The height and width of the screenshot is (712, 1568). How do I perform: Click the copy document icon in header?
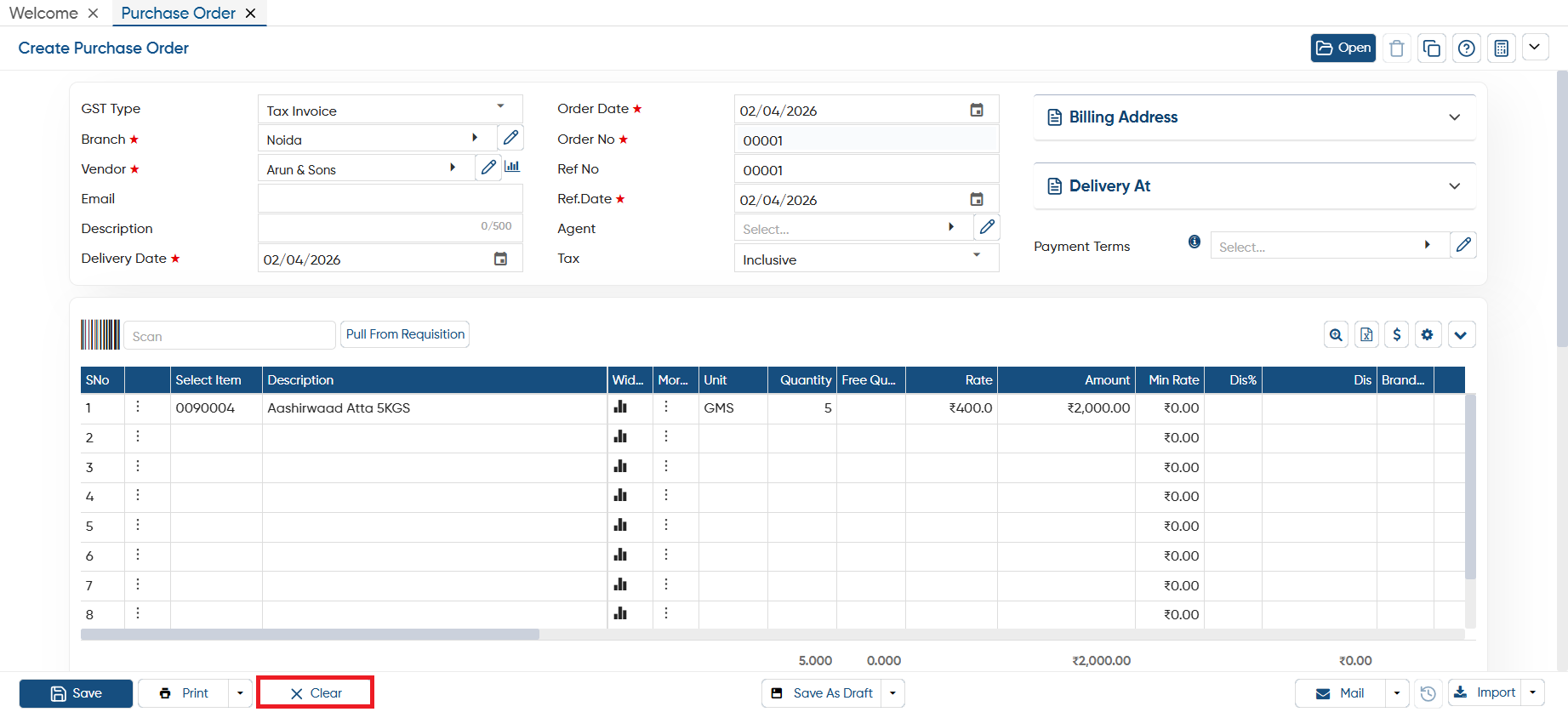[x=1431, y=48]
